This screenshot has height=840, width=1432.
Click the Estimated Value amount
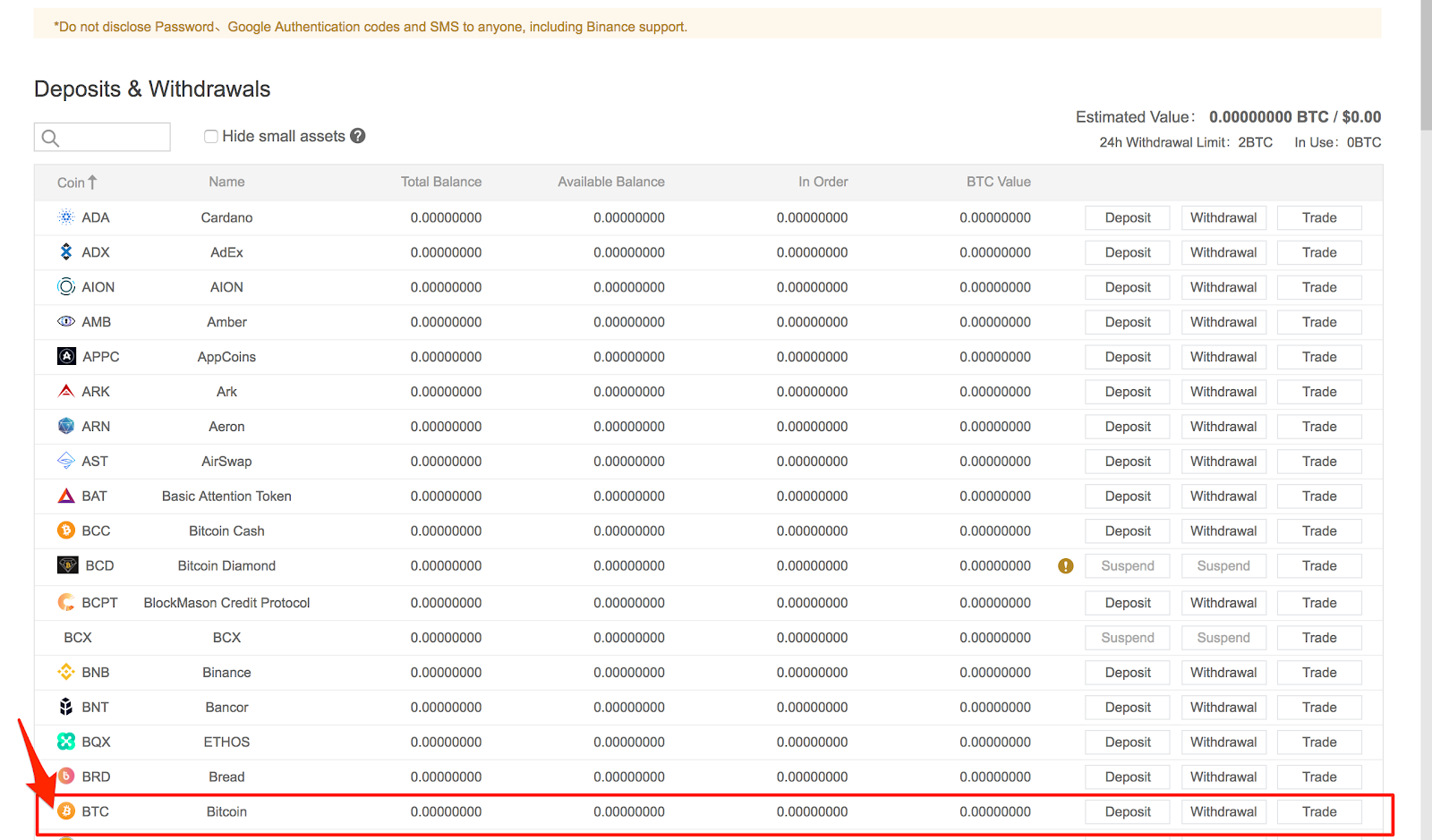point(1295,117)
